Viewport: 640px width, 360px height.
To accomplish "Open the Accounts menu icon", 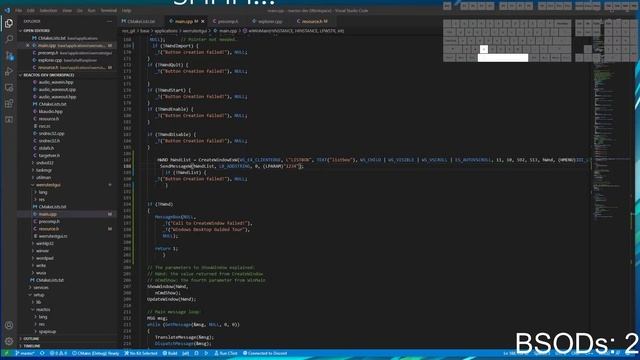I will tap(9, 325).
